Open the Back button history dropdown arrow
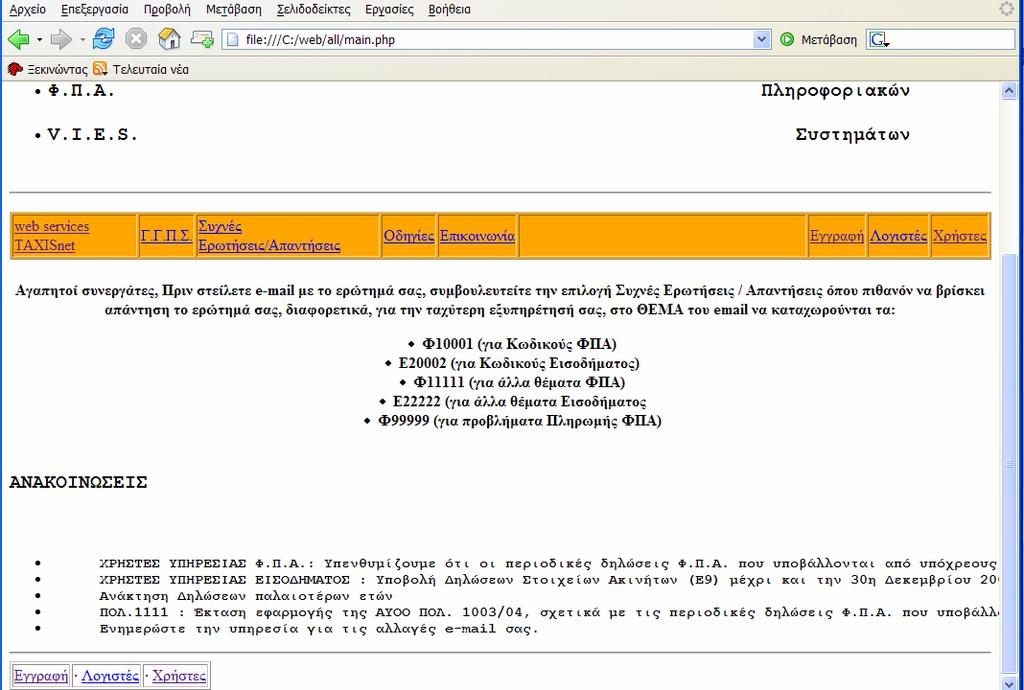The width and height of the screenshot is (1024, 690). (40, 40)
